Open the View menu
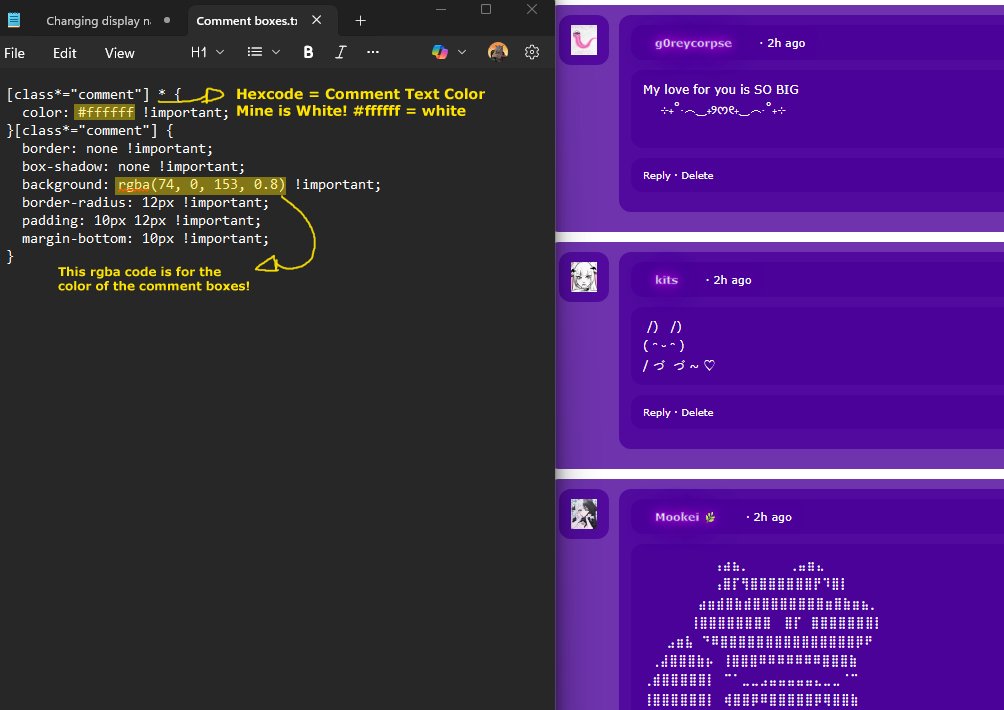Image resolution: width=1004 pixels, height=710 pixels. (119, 53)
